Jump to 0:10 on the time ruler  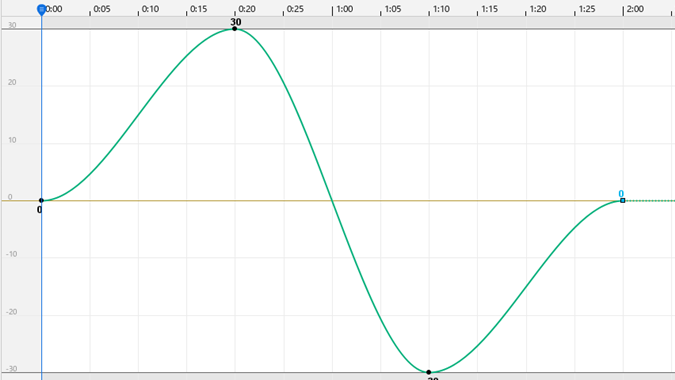150,9
